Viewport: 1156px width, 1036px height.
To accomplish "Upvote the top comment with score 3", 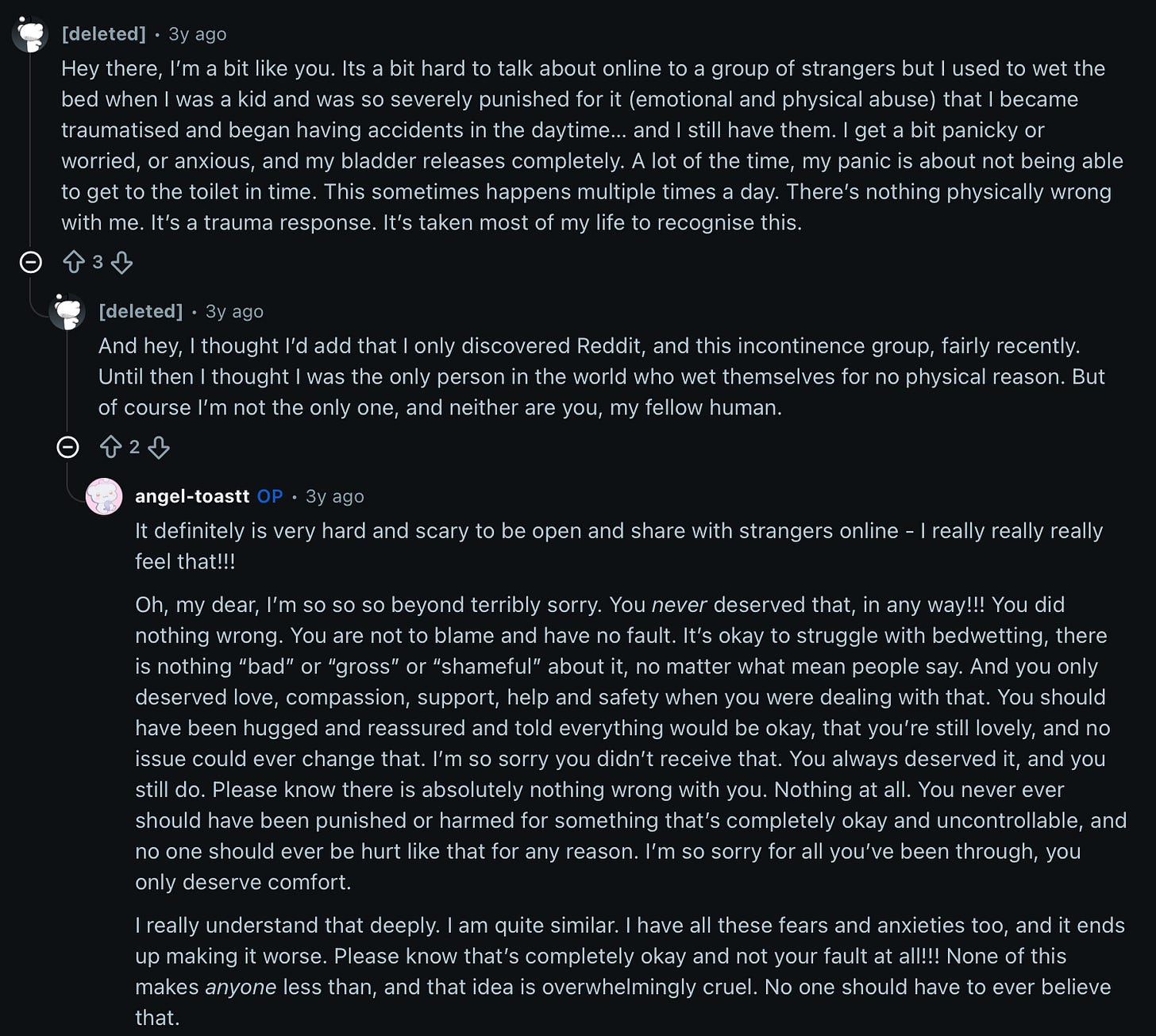I will point(74,262).
